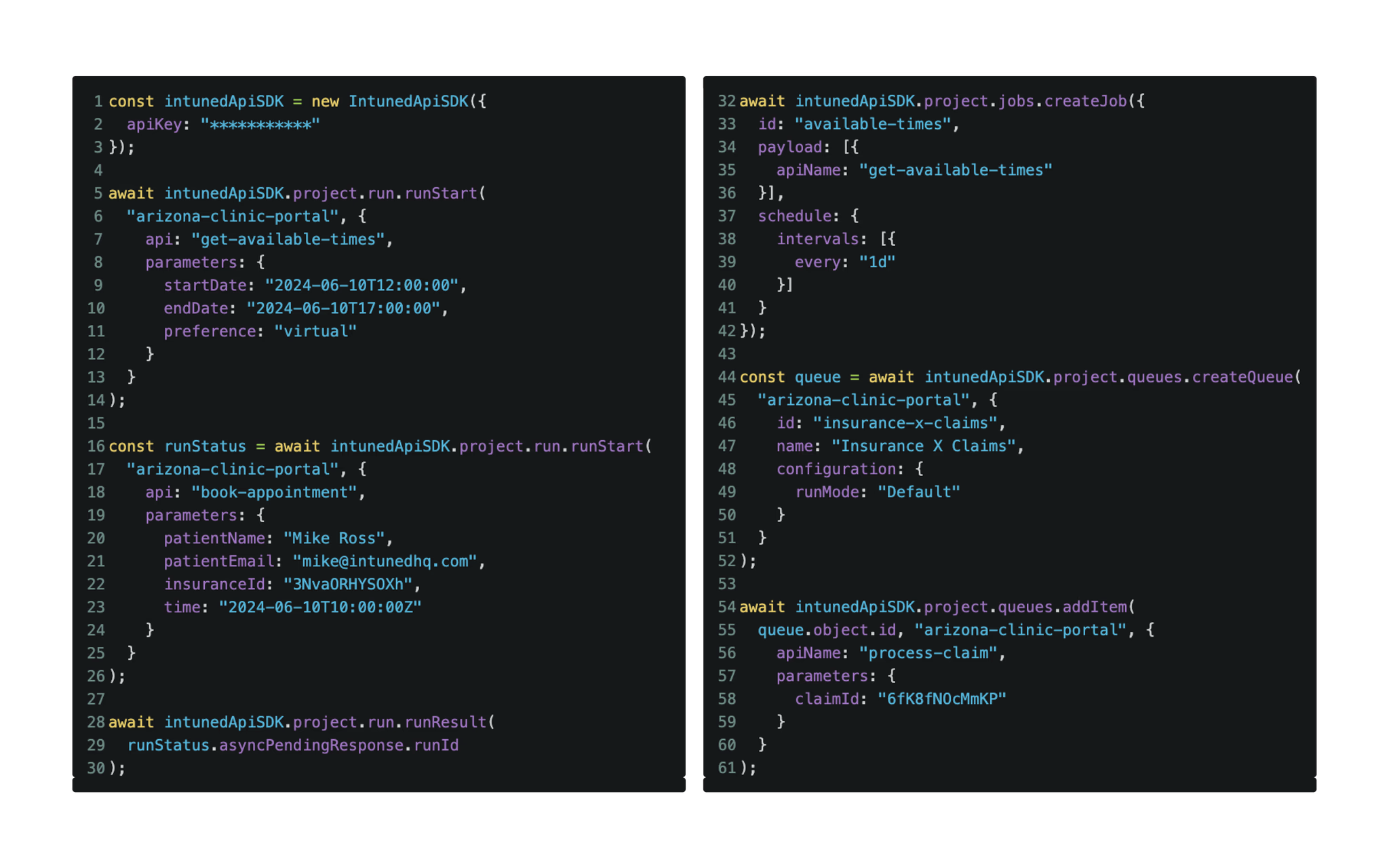1389x868 pixels.
Task: Click the "available-times" id string on line 33
Action: 872,124
